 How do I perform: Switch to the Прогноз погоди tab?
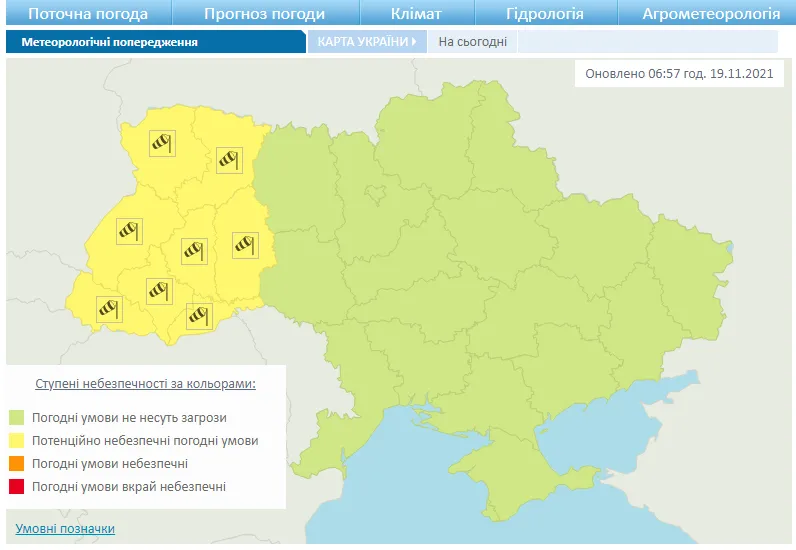[264, 14]
